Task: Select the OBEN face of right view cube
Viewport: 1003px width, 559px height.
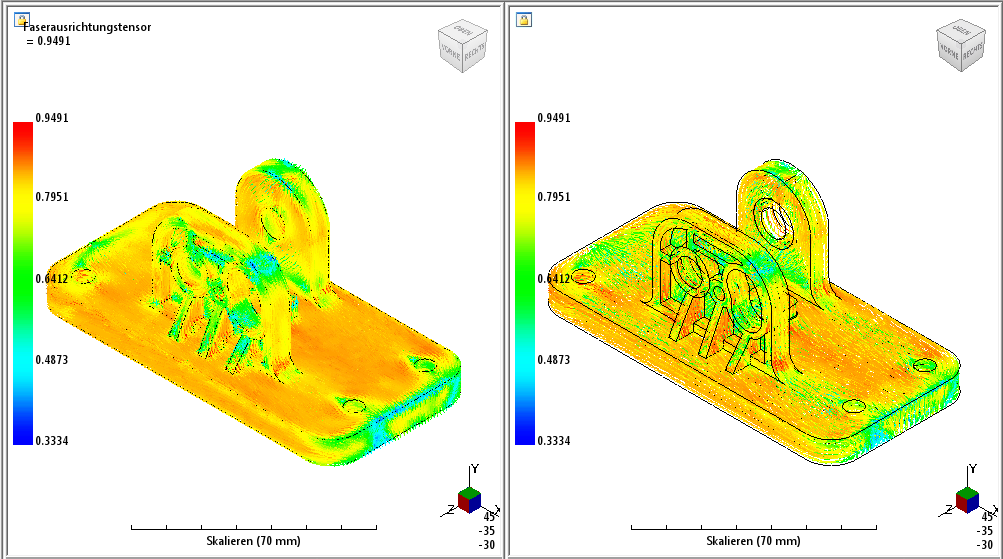Action: point(961,29)
